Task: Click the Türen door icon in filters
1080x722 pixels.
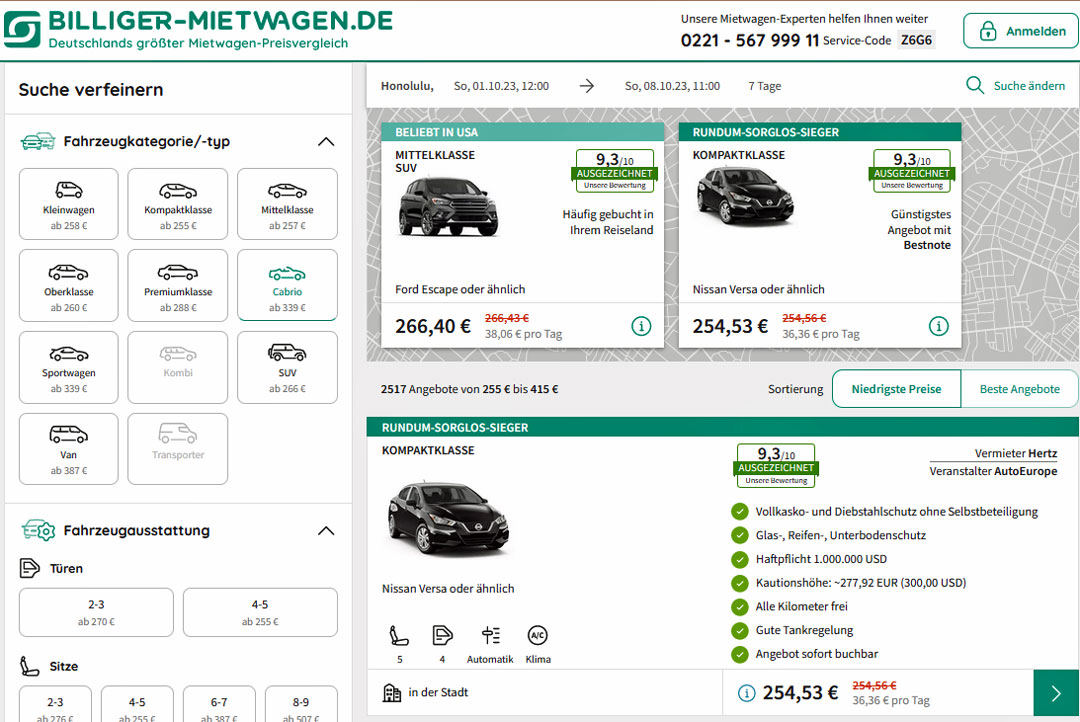Action: pyautogui.click(x=30, y=568)
